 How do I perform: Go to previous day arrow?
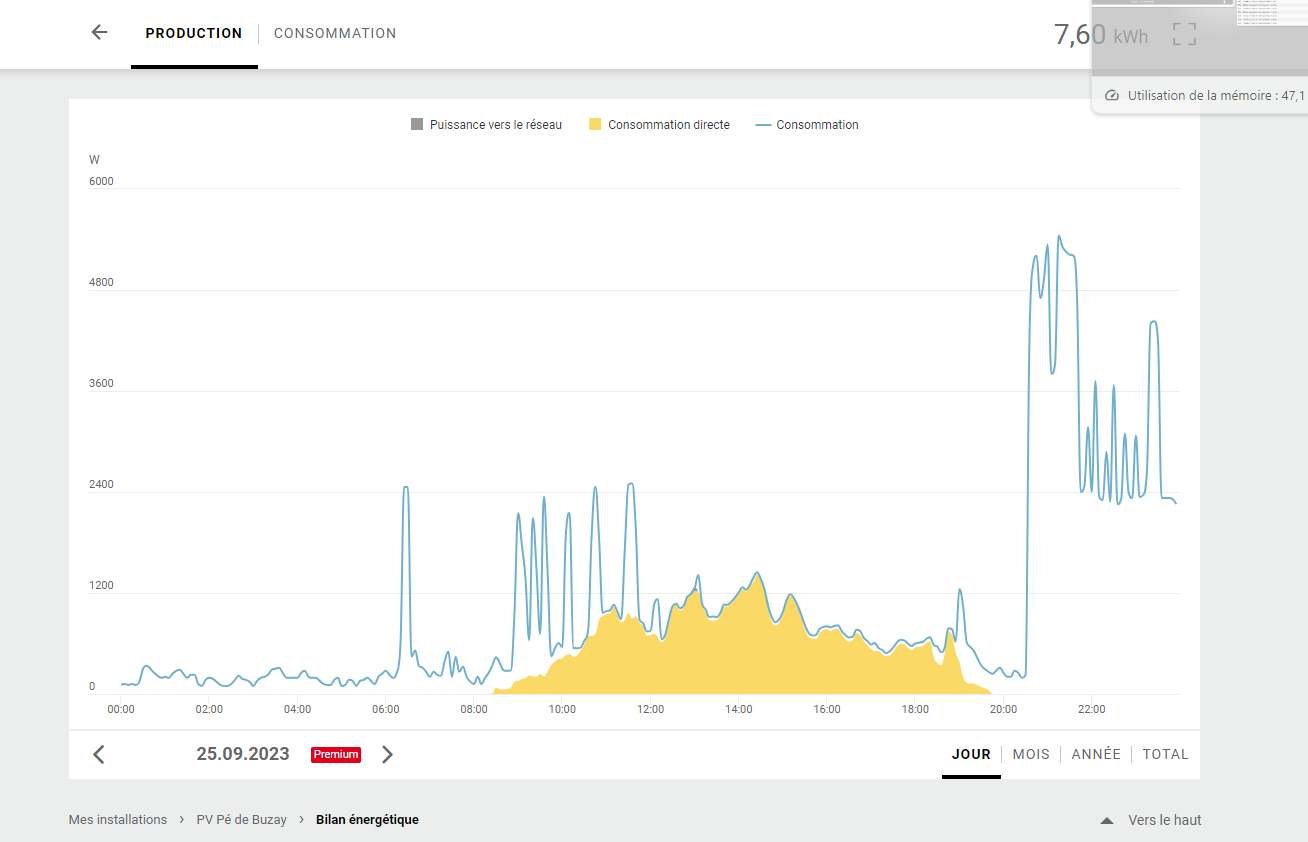[98, 754]
